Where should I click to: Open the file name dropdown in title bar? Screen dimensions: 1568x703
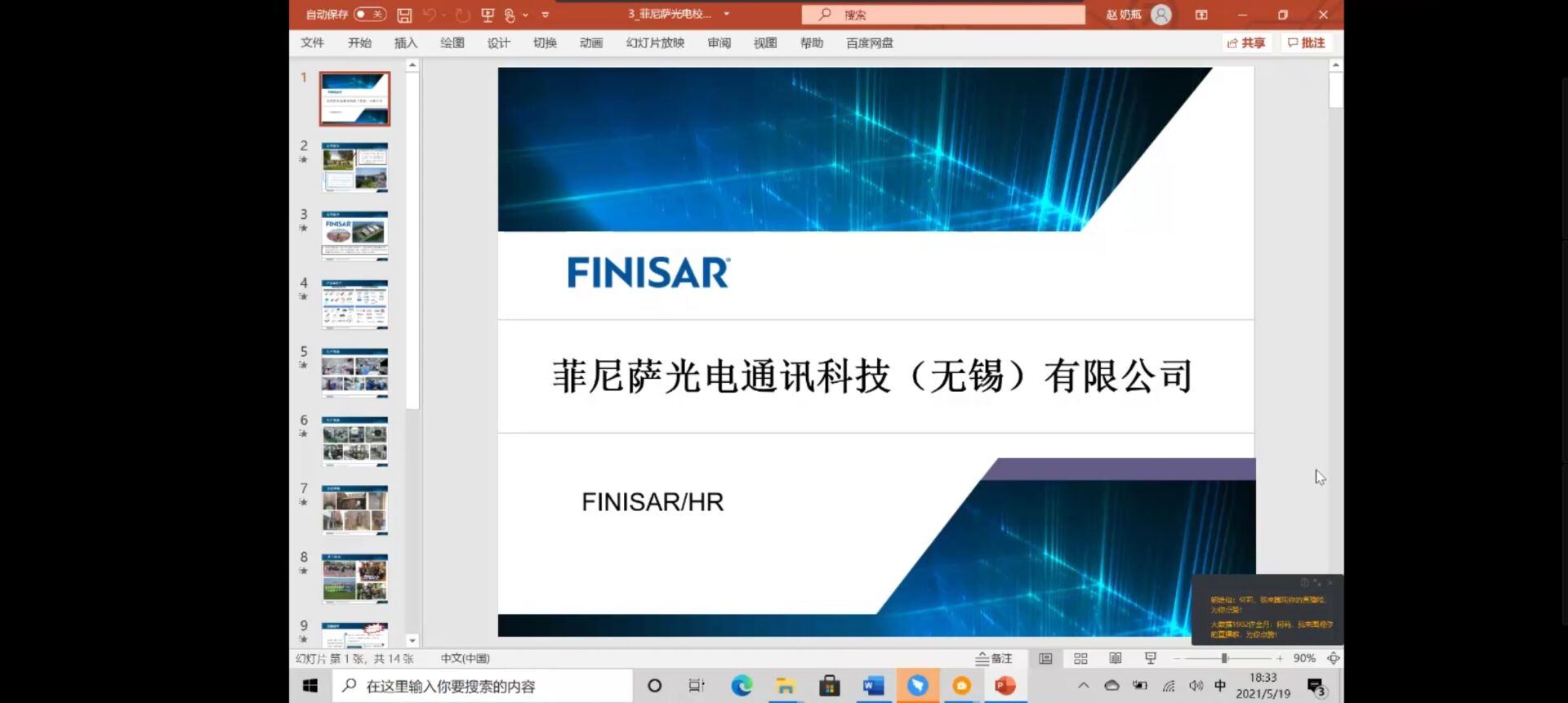point(726,14)
